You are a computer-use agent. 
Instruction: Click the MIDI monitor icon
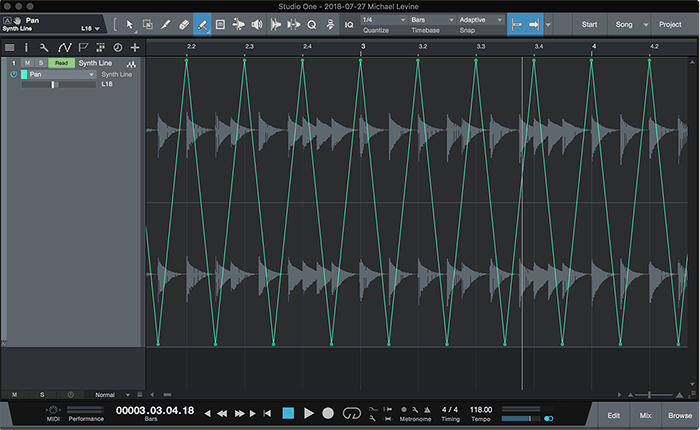coord(53,410)
